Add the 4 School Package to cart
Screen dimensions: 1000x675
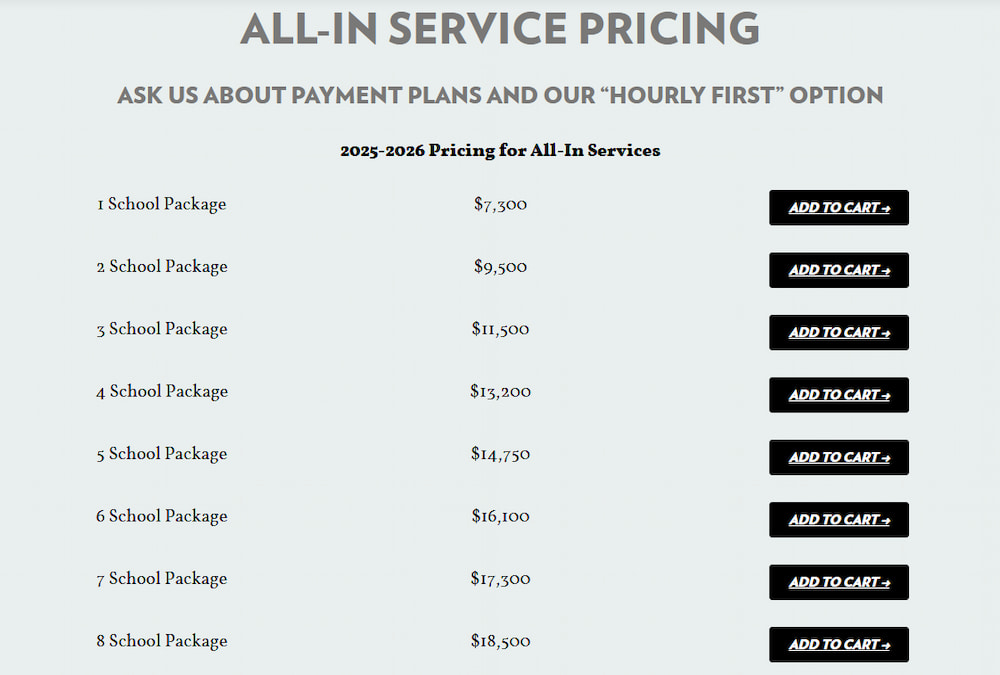coord(838,395)
